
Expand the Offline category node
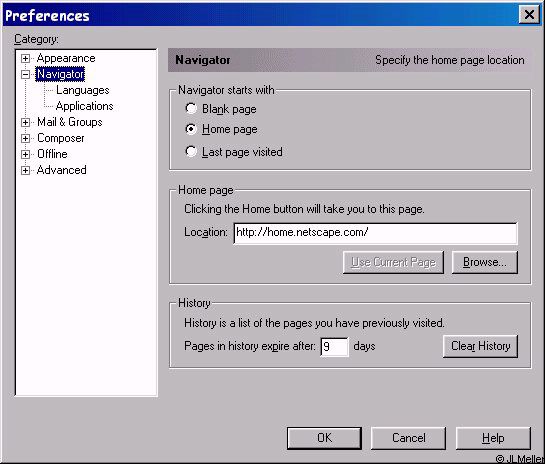pyautogui.click(x=25, y=154)
